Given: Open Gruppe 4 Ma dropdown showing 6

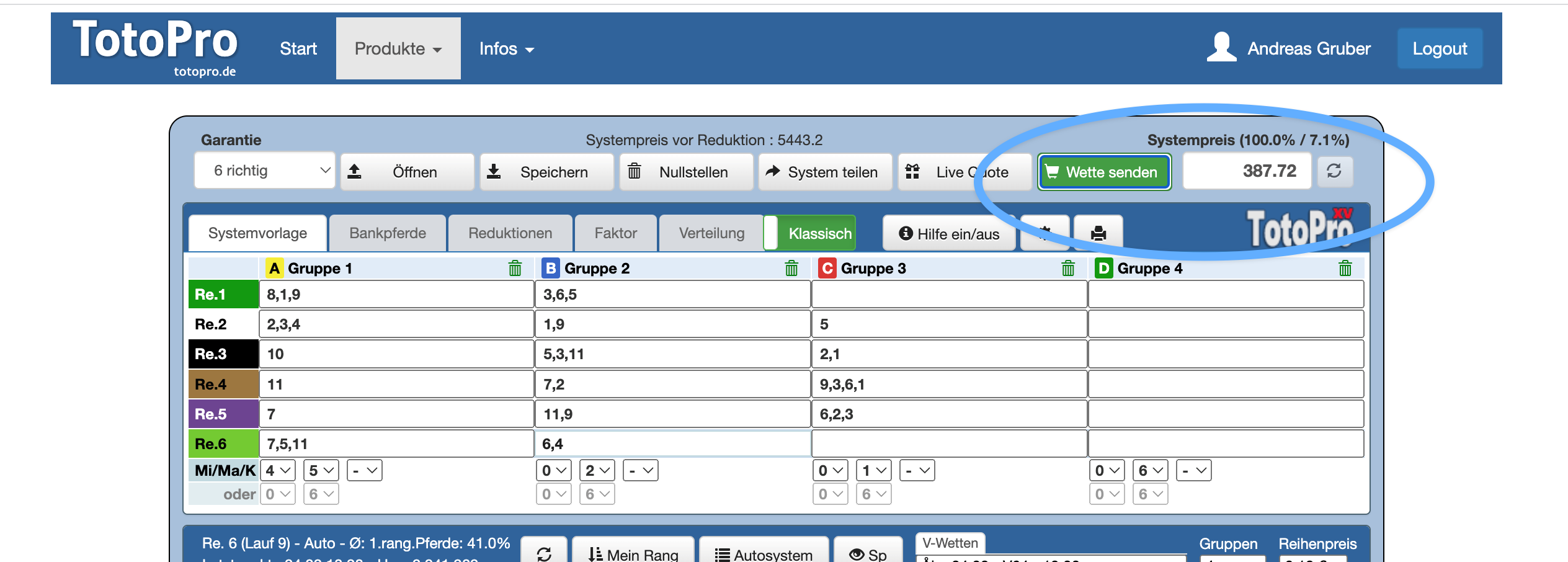Looking at the screenshot, I should [x=1151, y=470].
